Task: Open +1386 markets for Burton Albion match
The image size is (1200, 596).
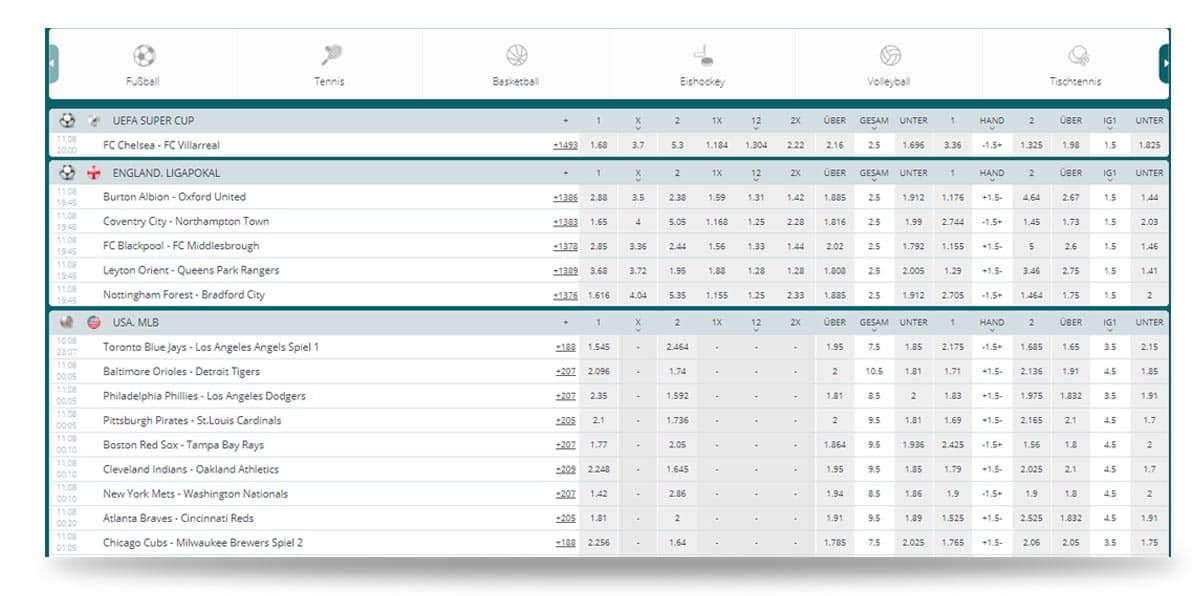Action: pos(565,197)
